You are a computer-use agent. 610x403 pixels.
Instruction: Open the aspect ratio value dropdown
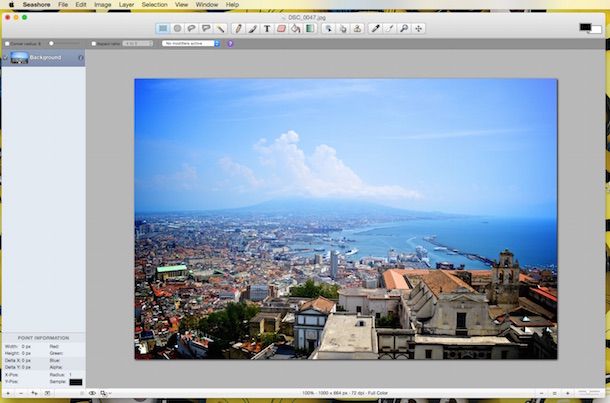coord(138,44)
